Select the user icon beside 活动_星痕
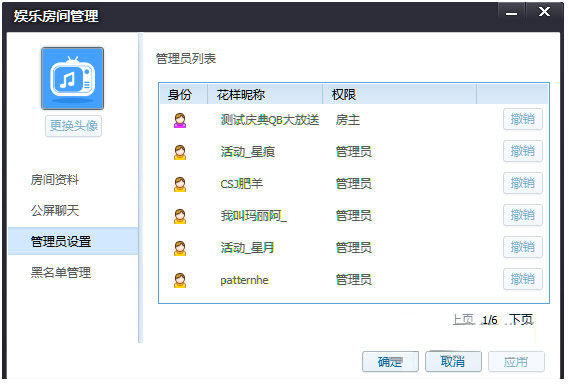569x384 pixels. tap(180, 152)
